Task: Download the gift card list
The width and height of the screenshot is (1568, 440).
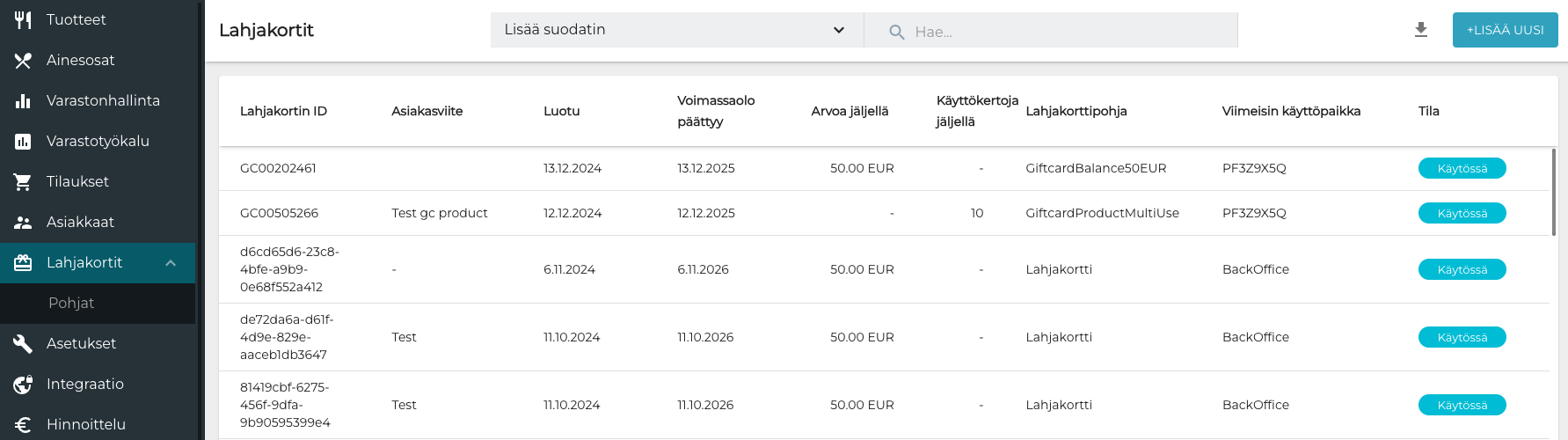Action: 1420,30
